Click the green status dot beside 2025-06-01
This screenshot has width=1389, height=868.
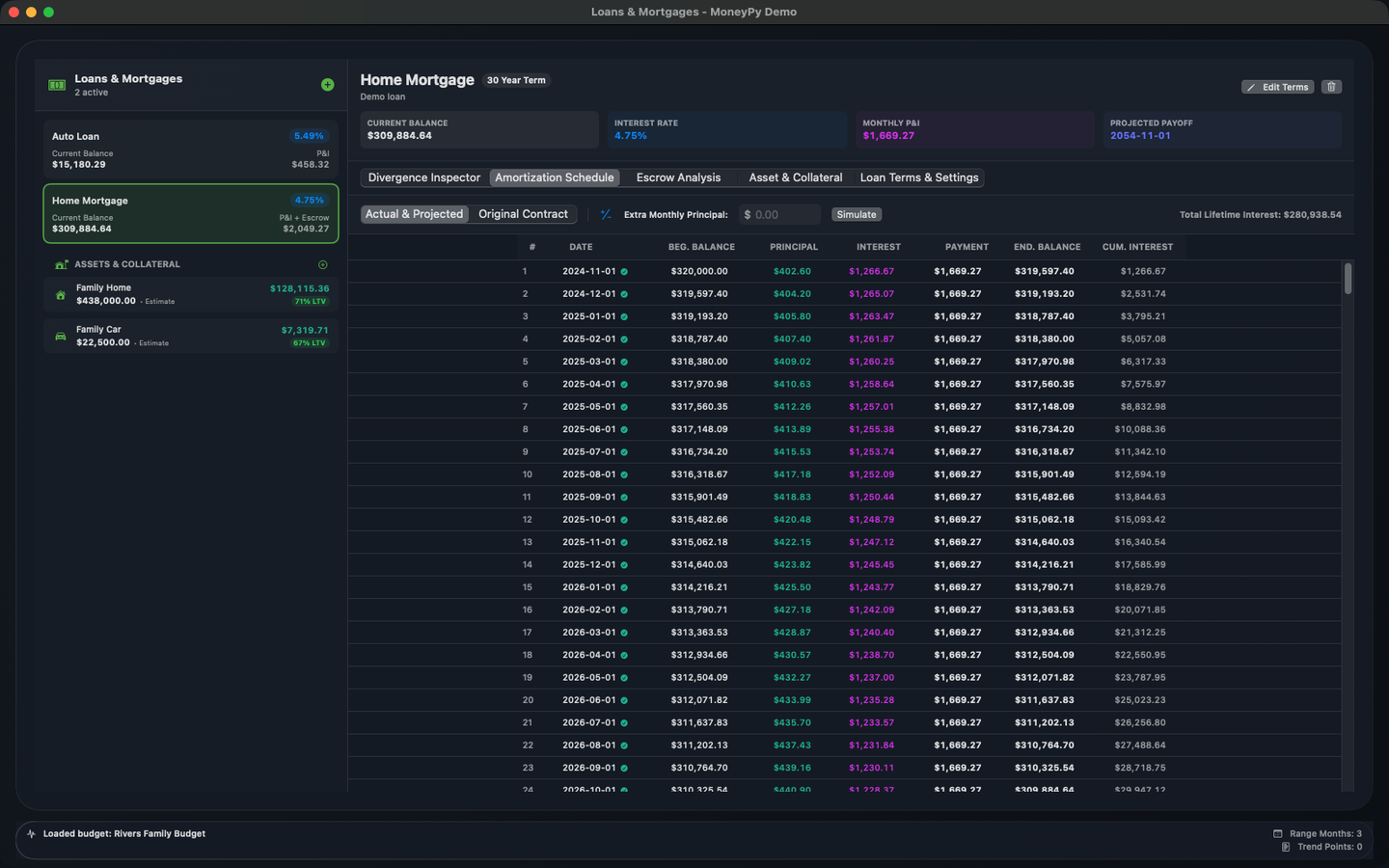click(624, 430)
